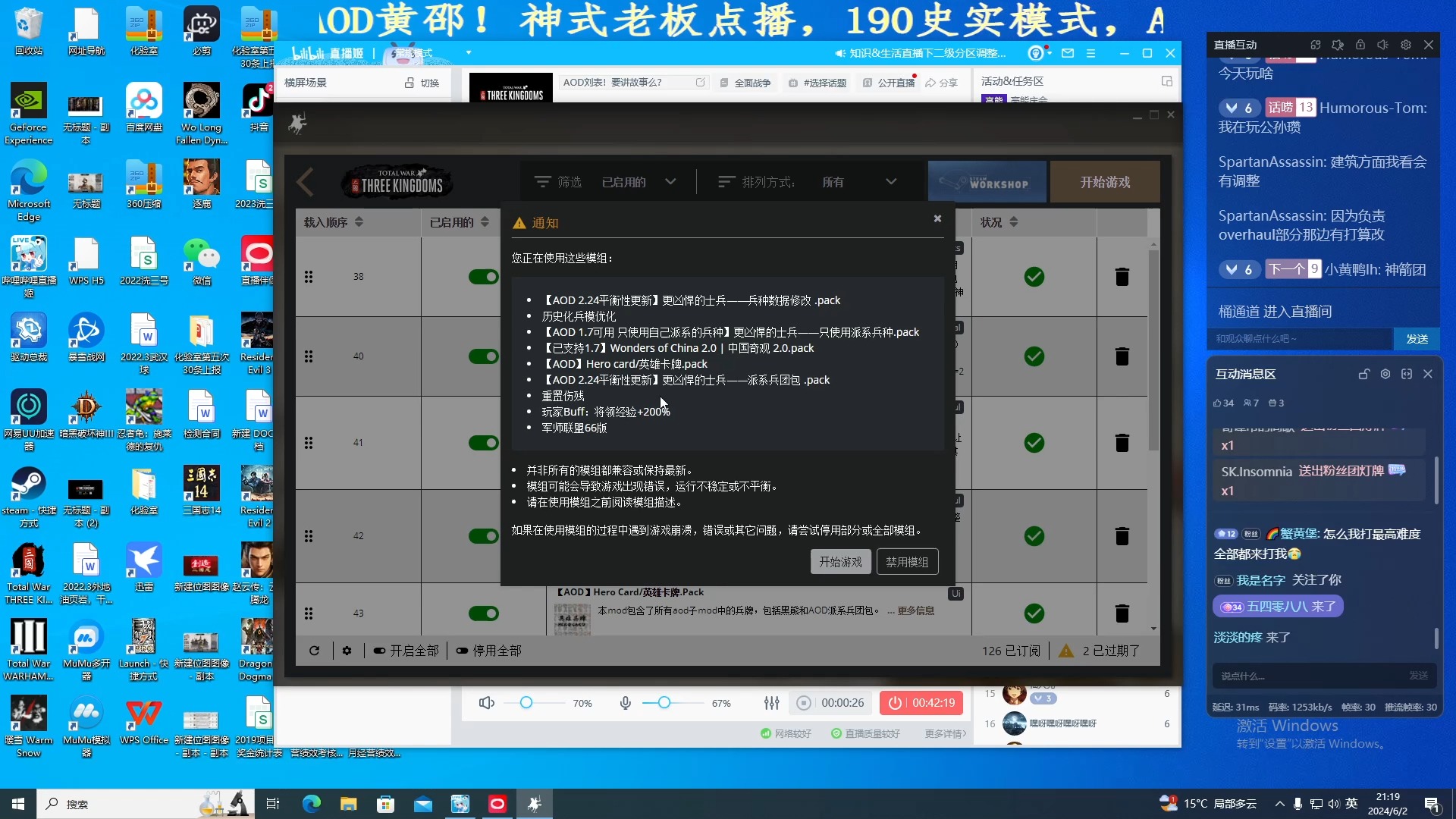This screenshot has width=1456, height=819.
Task: Open settings gear in live interaction panel
Action: (1406, 45)
